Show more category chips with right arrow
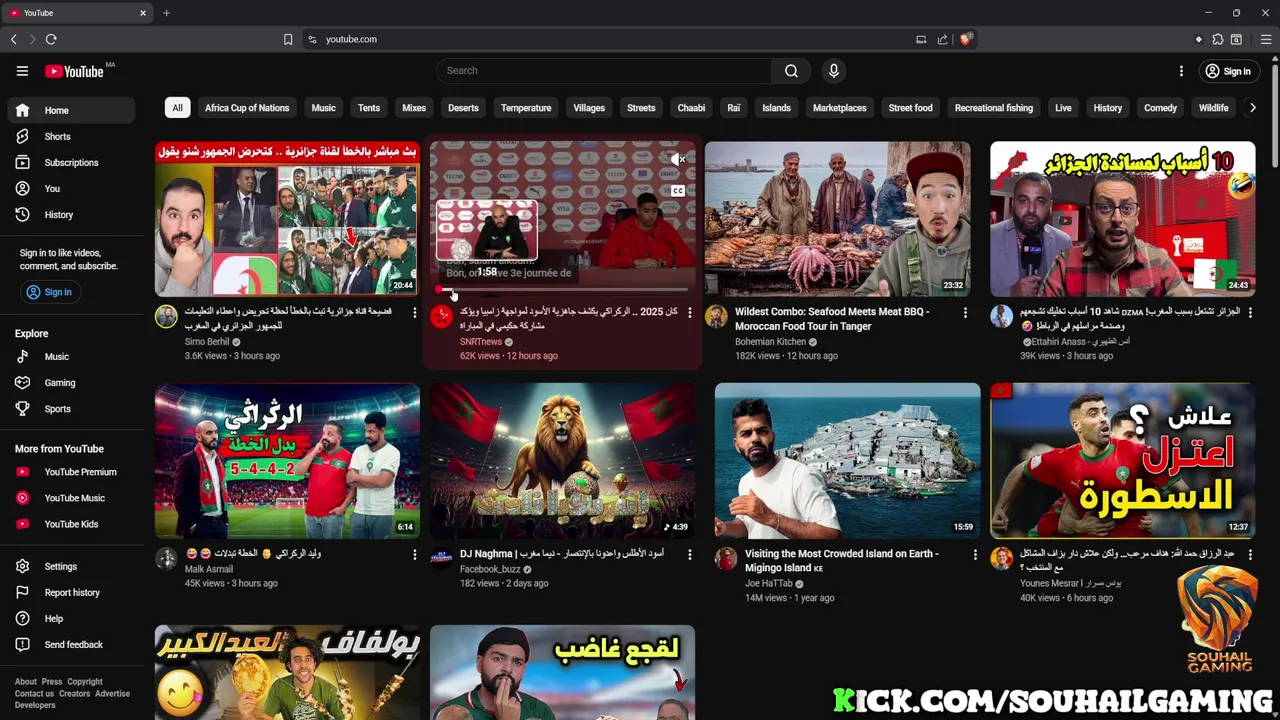Viewport: 1280px width, 720px height. (x=1252, y=108)
